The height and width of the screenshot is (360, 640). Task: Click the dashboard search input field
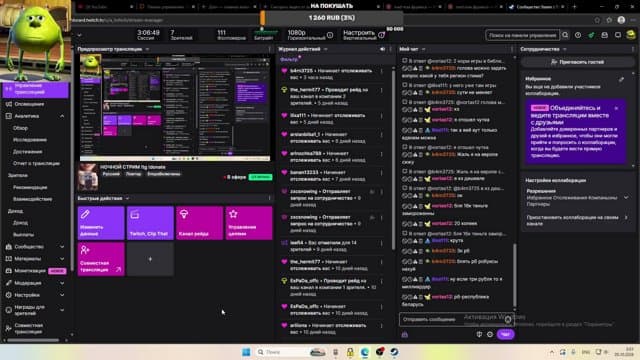522,36
